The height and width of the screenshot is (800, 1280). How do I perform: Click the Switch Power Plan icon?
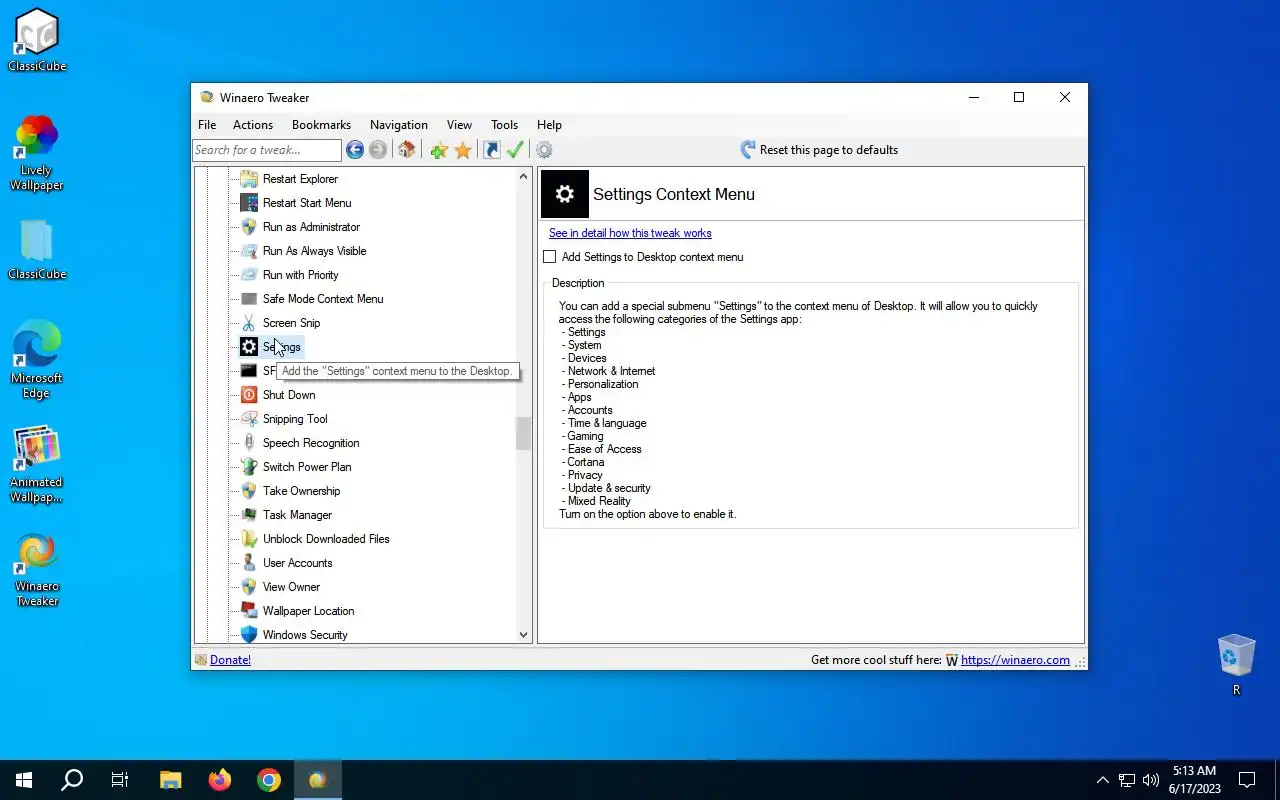pyautogui.click(x=249, y=467)
